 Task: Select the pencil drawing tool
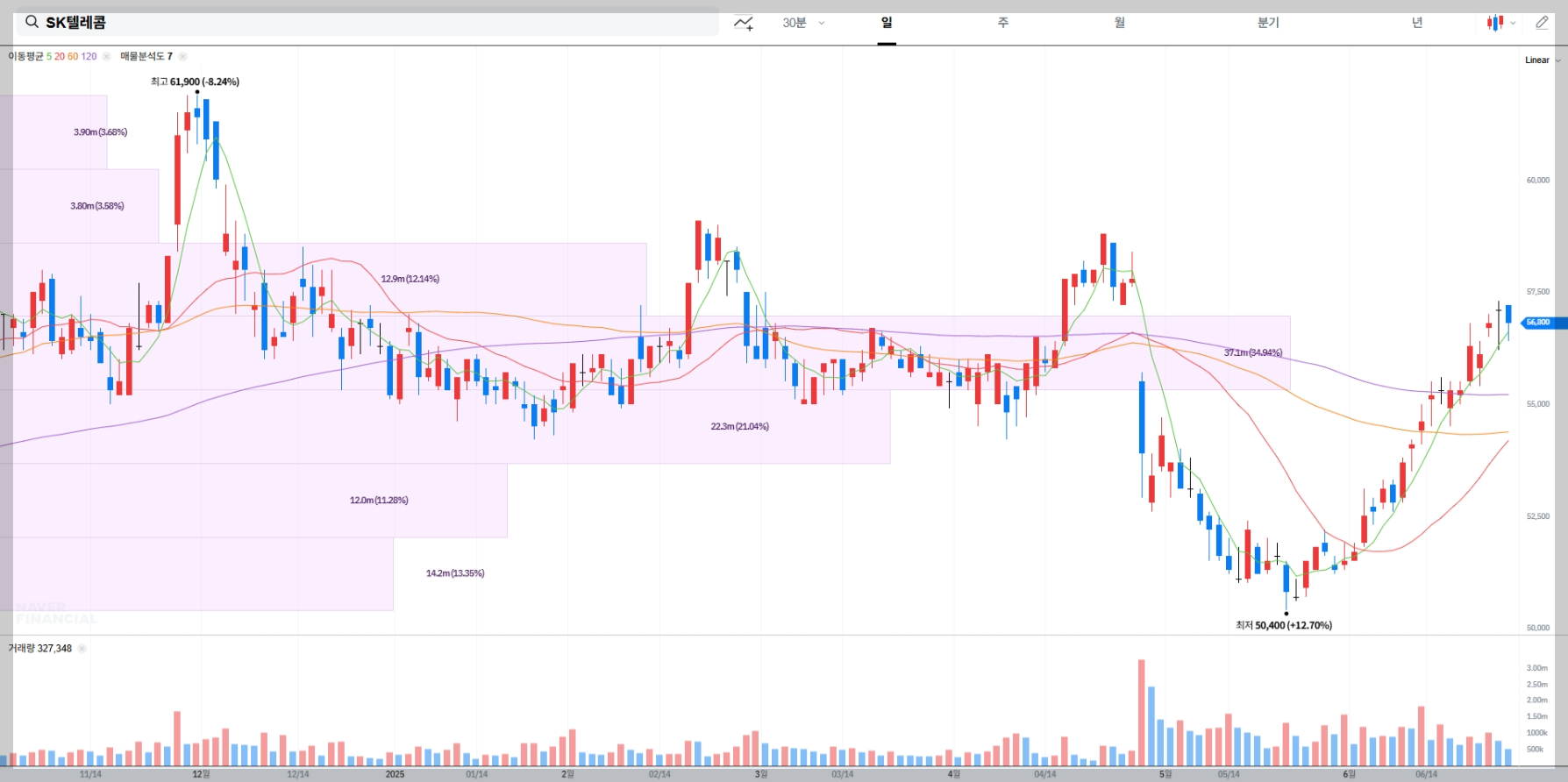coord(1542,23)
